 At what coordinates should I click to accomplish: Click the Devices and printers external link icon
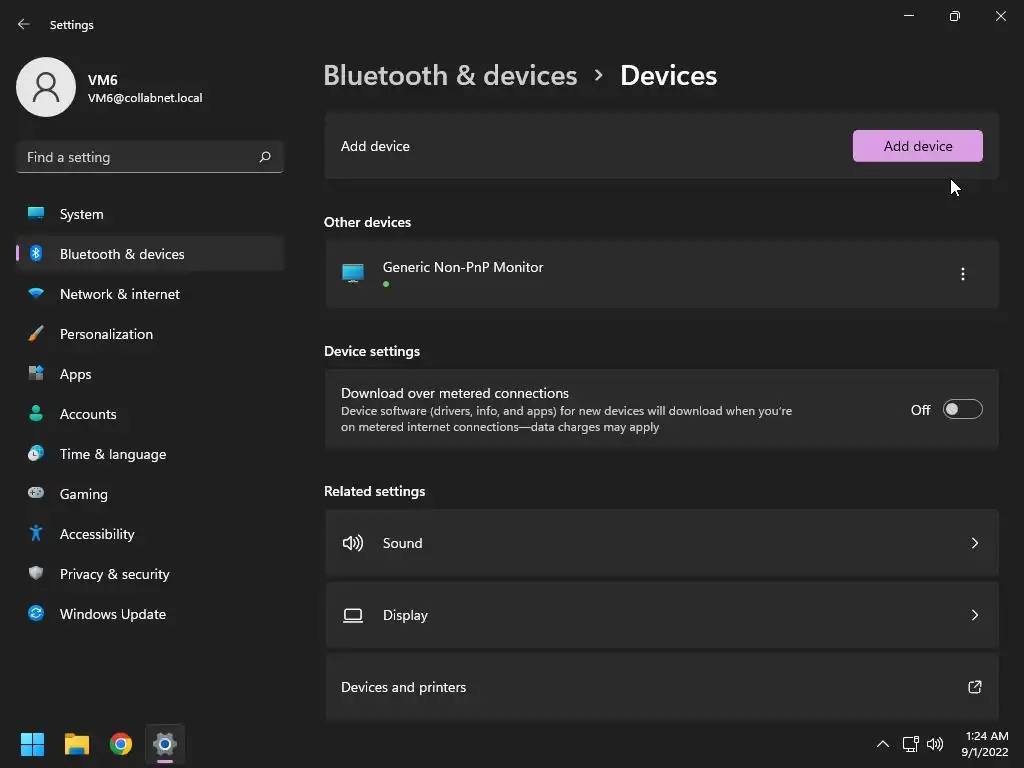point(975,687)
